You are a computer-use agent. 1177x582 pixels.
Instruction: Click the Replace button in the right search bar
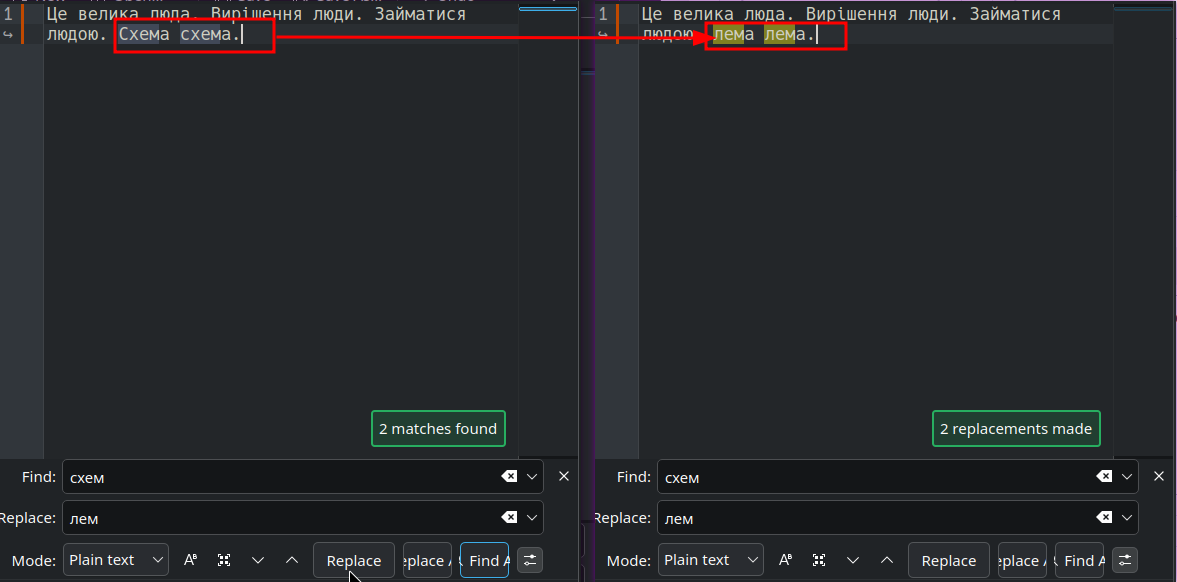coord(949,560)
